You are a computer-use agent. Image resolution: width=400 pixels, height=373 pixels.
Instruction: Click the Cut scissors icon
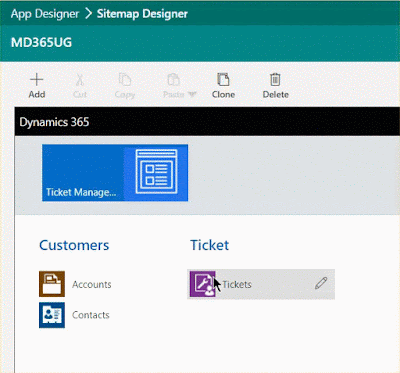(80, 80)
